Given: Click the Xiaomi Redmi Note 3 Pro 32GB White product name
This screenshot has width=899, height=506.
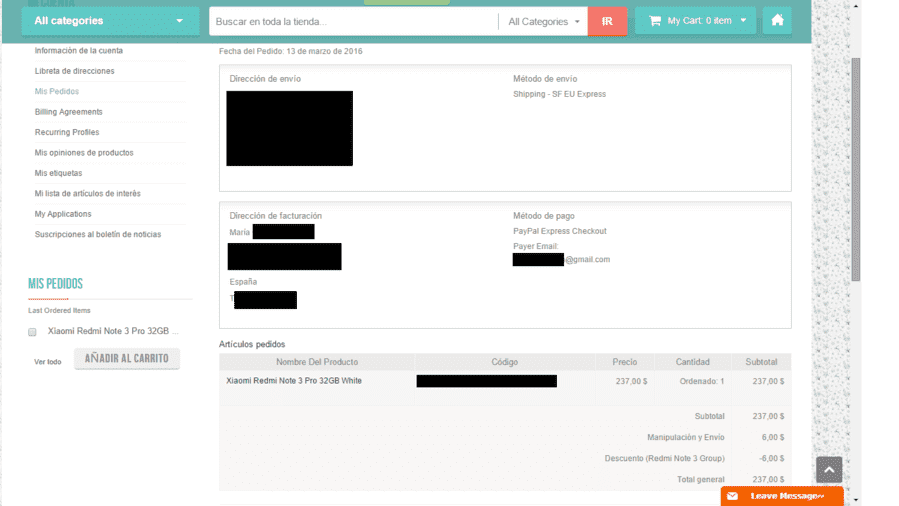Looking at the screenshot, I should click(294, 381).
